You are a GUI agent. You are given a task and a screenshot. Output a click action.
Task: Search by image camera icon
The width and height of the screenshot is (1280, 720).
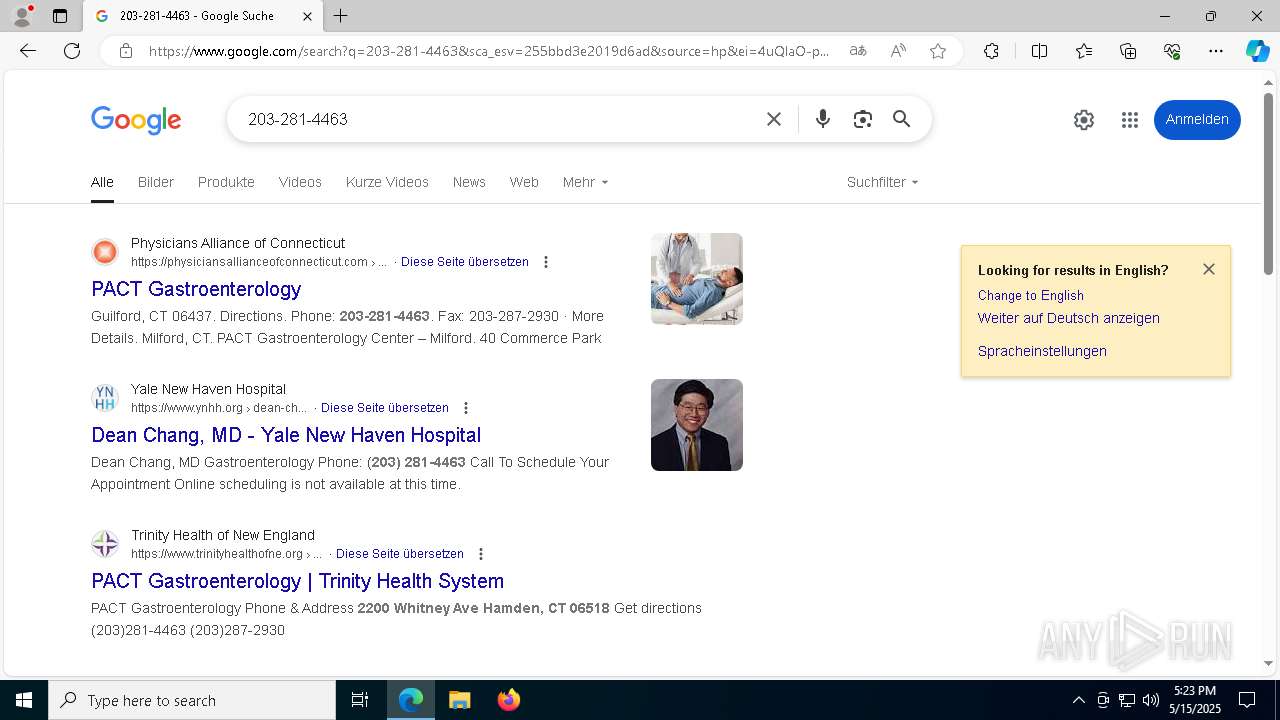point(863,119)
